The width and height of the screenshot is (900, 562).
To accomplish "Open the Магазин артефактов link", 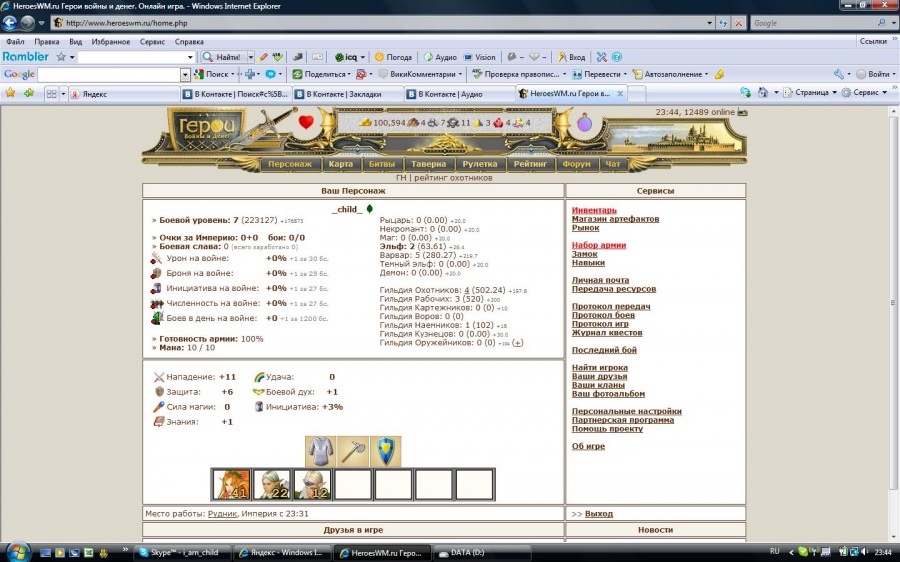I will (x=615, y=219).
